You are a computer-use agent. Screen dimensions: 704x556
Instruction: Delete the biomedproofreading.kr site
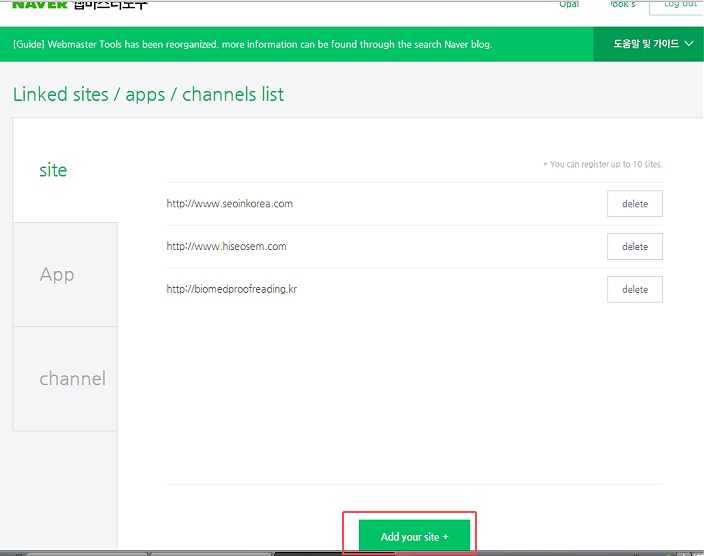[635, 289]
